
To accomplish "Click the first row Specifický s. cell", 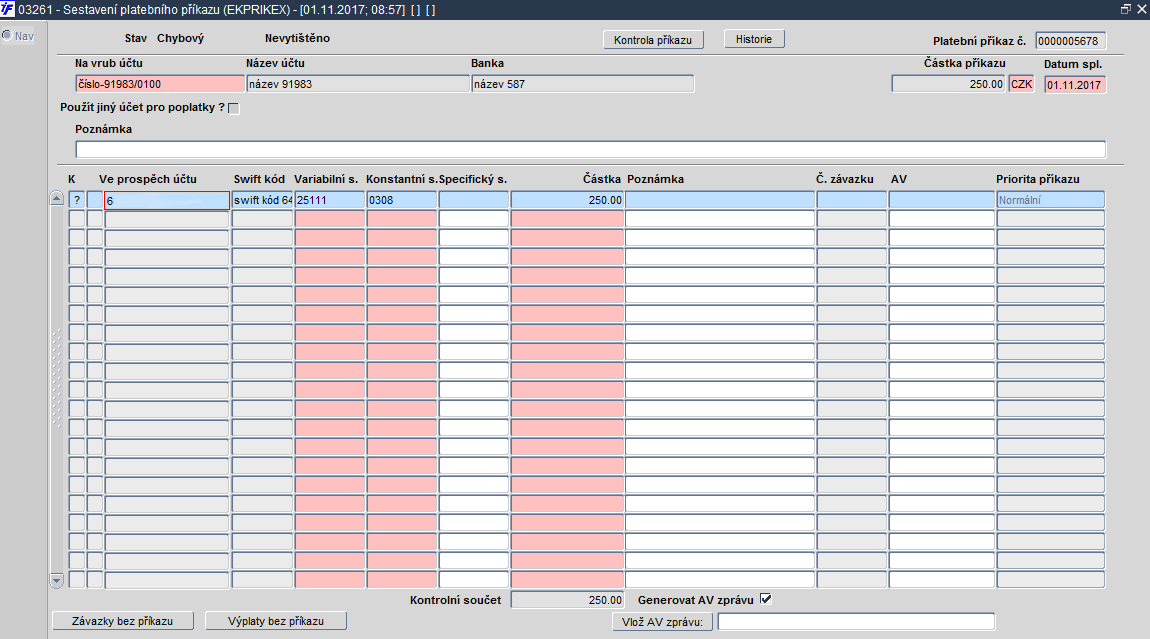I will [x=474, y=200].
